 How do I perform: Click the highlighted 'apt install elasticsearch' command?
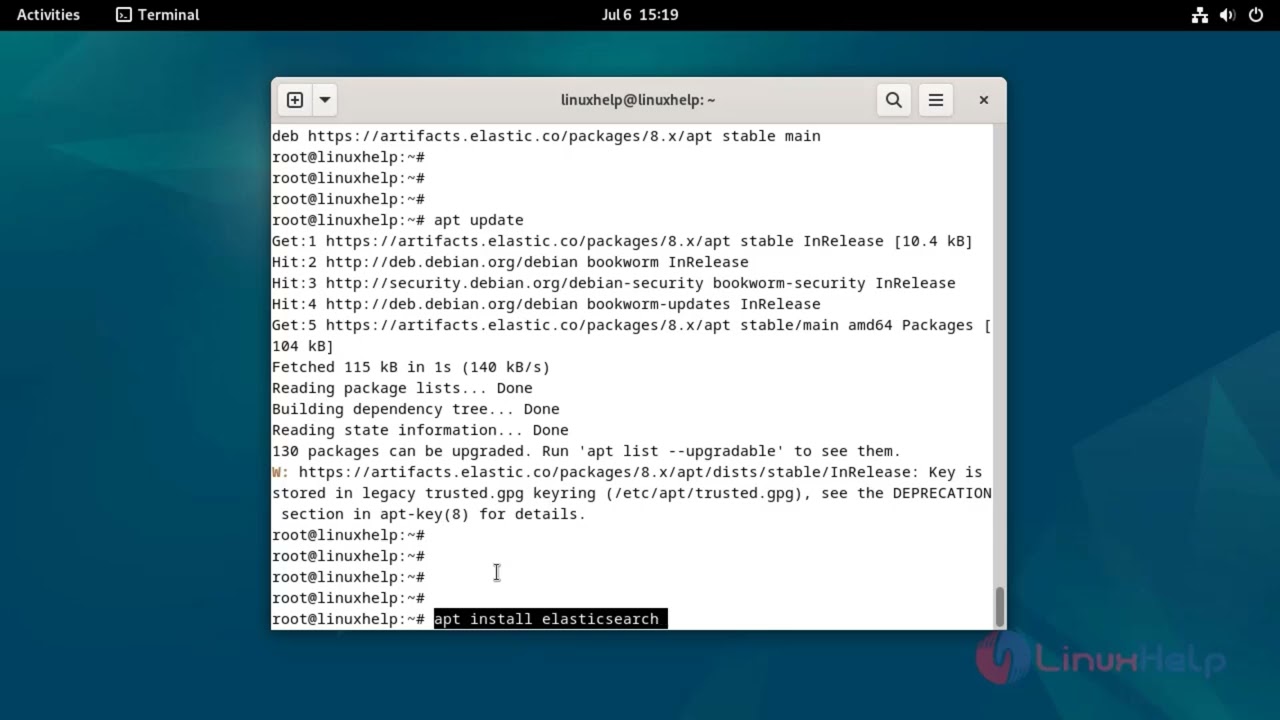[x=550, y=619]
